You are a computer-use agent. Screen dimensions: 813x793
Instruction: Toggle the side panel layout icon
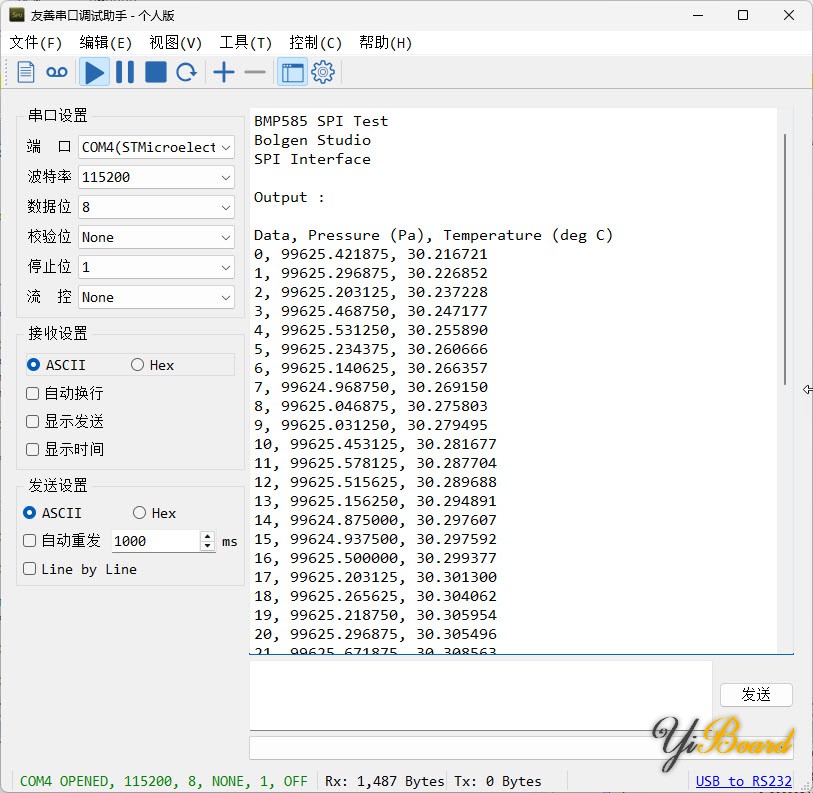click(292, 72)
